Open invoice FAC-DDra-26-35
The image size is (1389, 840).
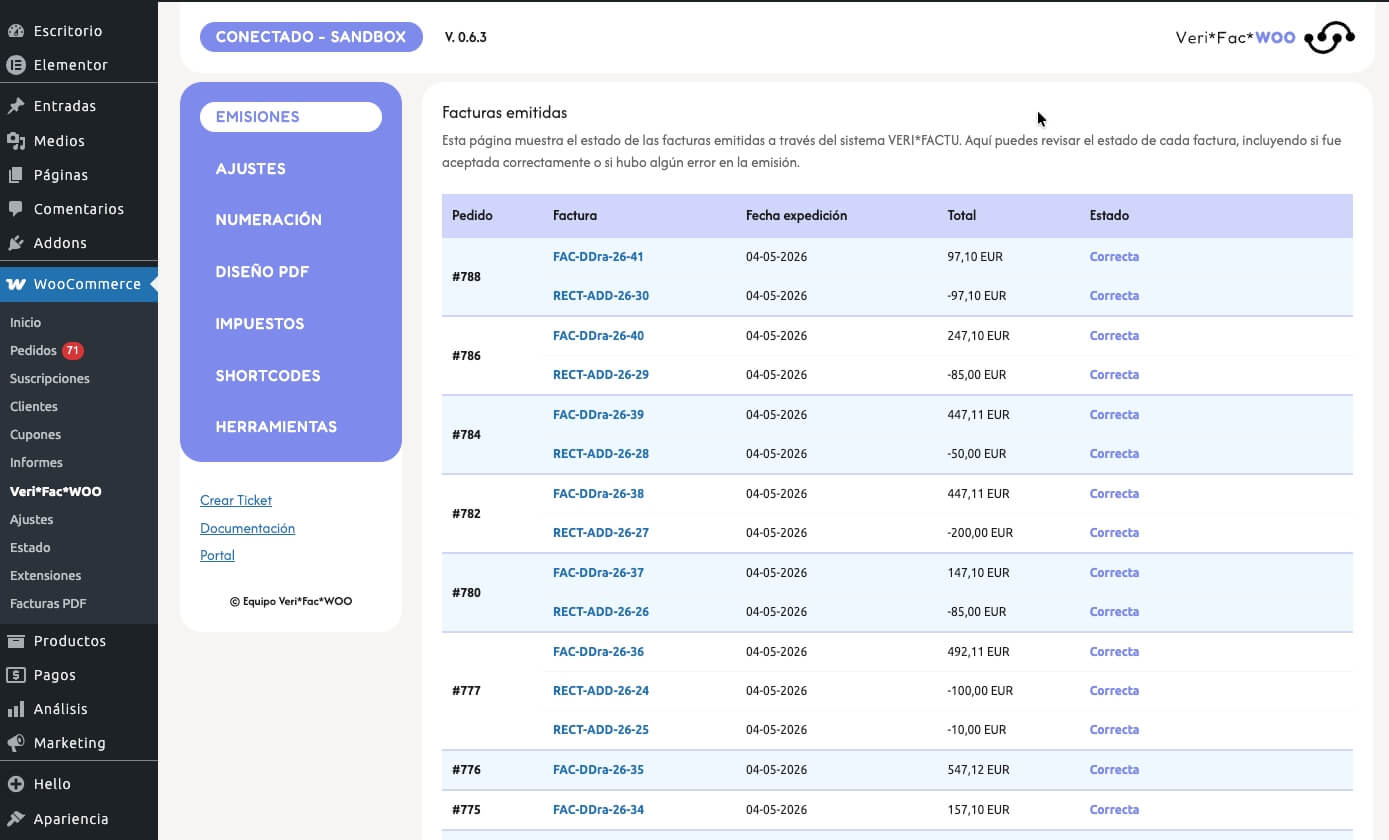tap(598, 770)
